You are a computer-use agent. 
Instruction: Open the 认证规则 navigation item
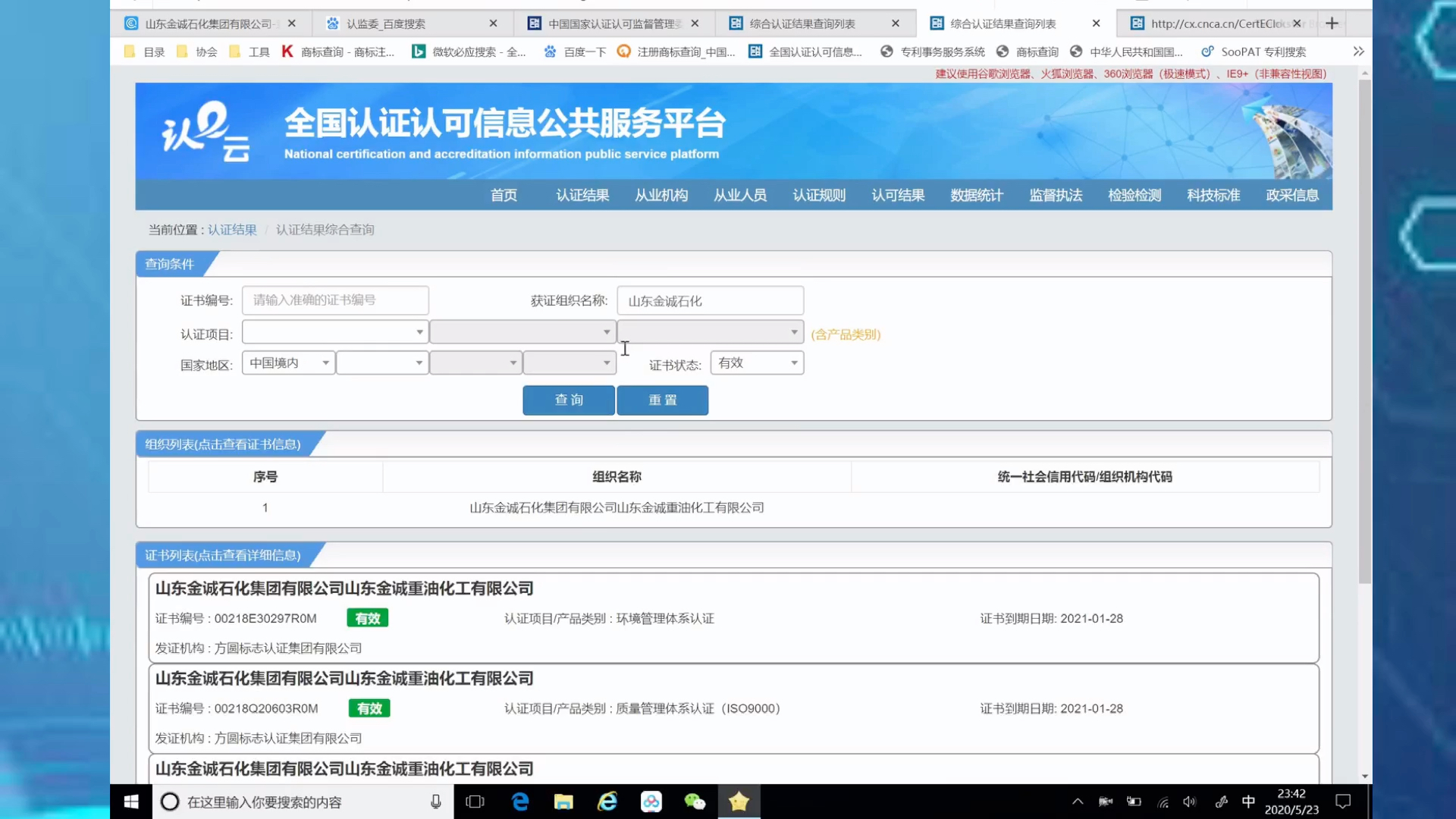819,195
